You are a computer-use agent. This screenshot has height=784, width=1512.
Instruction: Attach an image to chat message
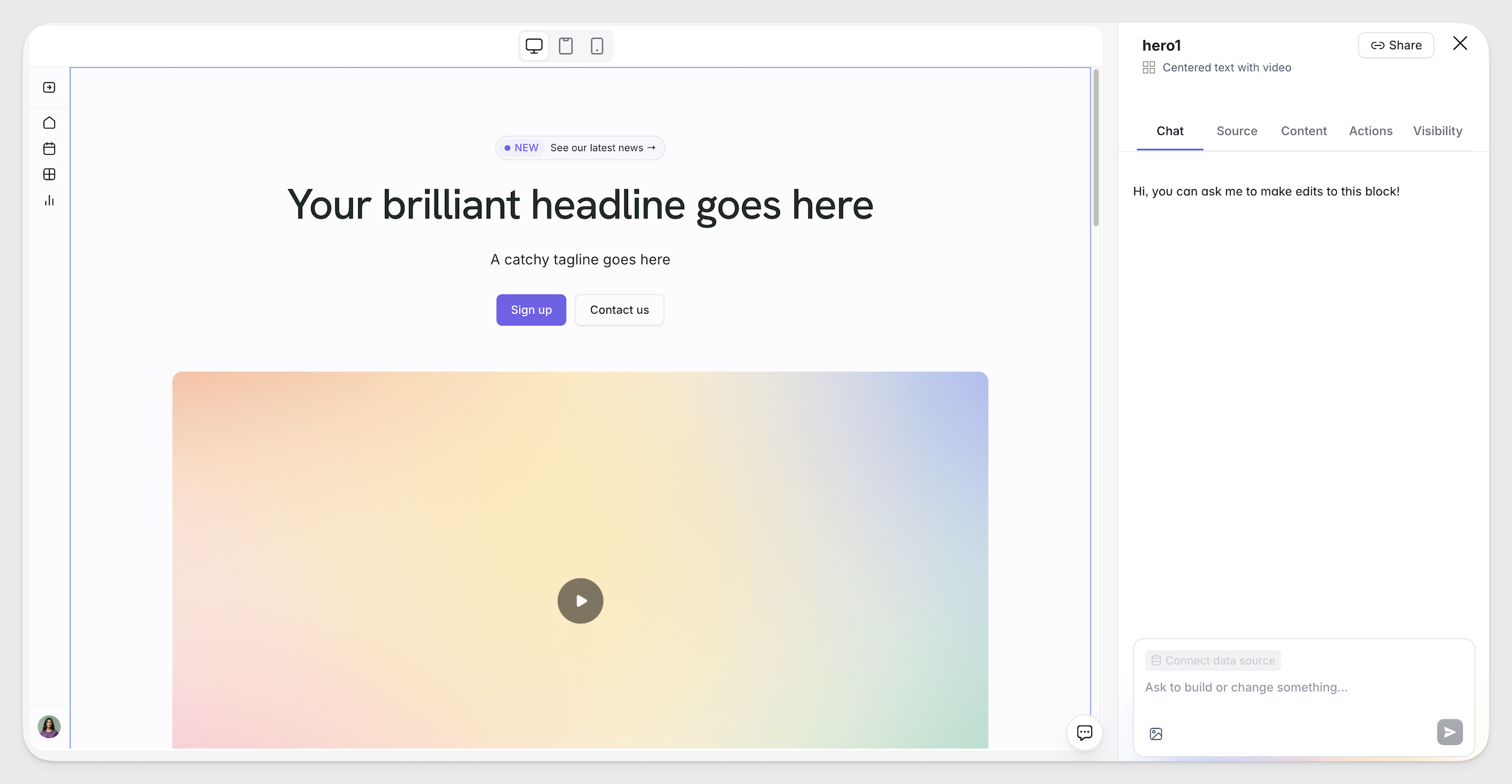[1156, 734]
